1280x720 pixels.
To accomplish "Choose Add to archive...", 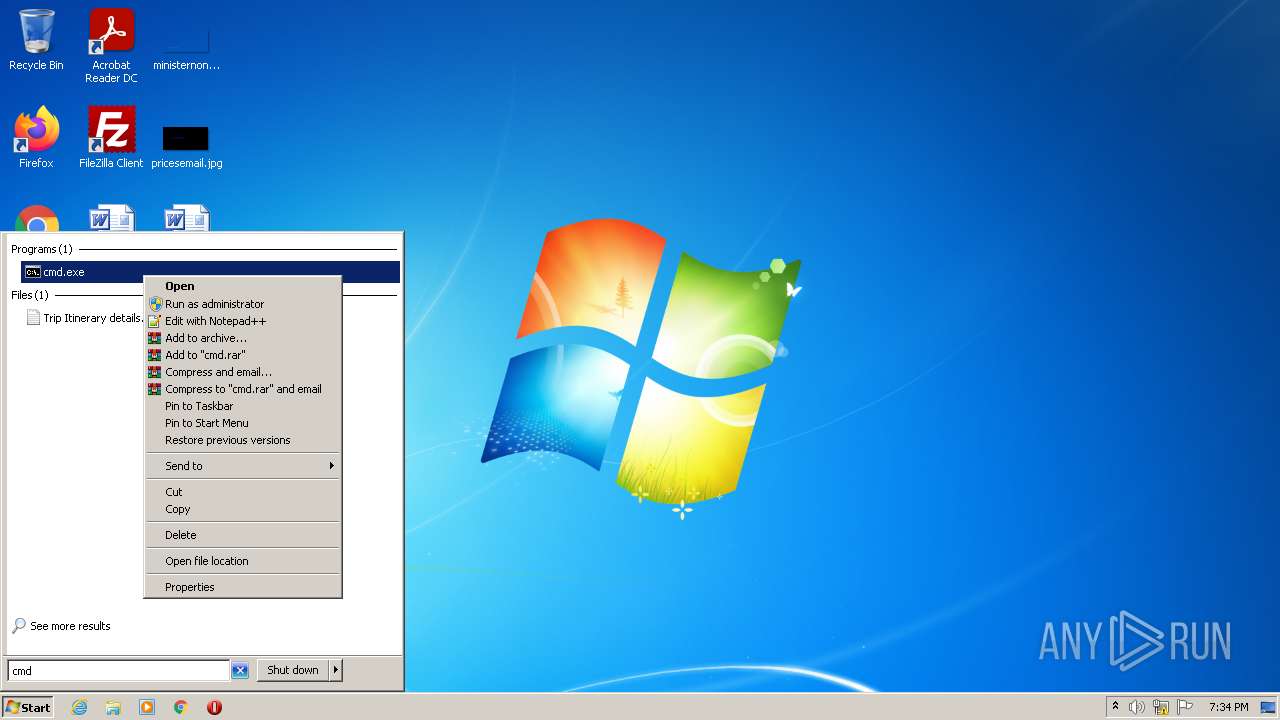I will click(243, 338).
